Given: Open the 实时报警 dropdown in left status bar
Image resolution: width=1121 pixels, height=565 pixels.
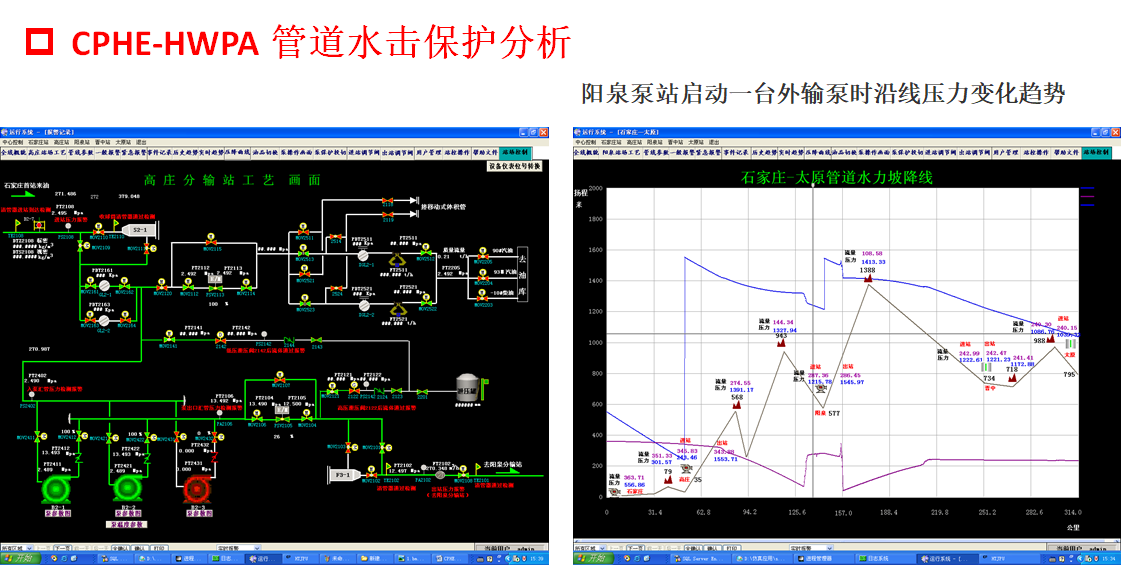Looking at the screenshot, I should point(238,548).
